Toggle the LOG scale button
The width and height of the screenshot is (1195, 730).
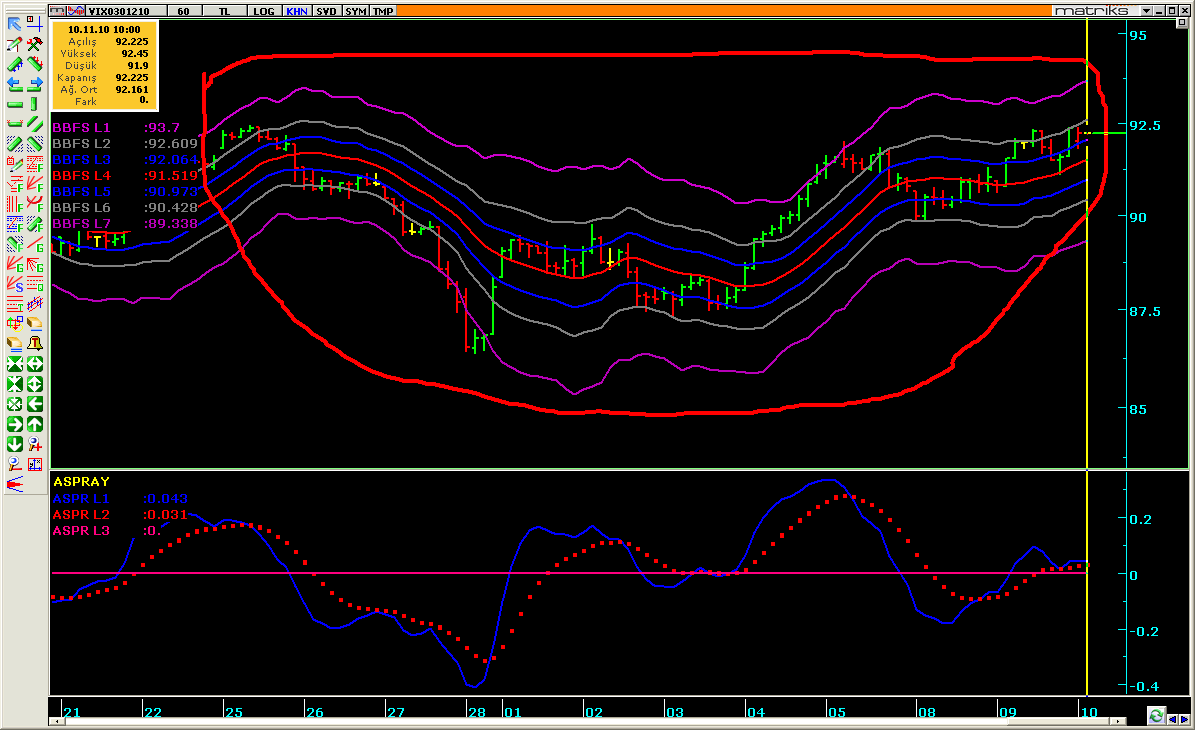click(264, 11)
